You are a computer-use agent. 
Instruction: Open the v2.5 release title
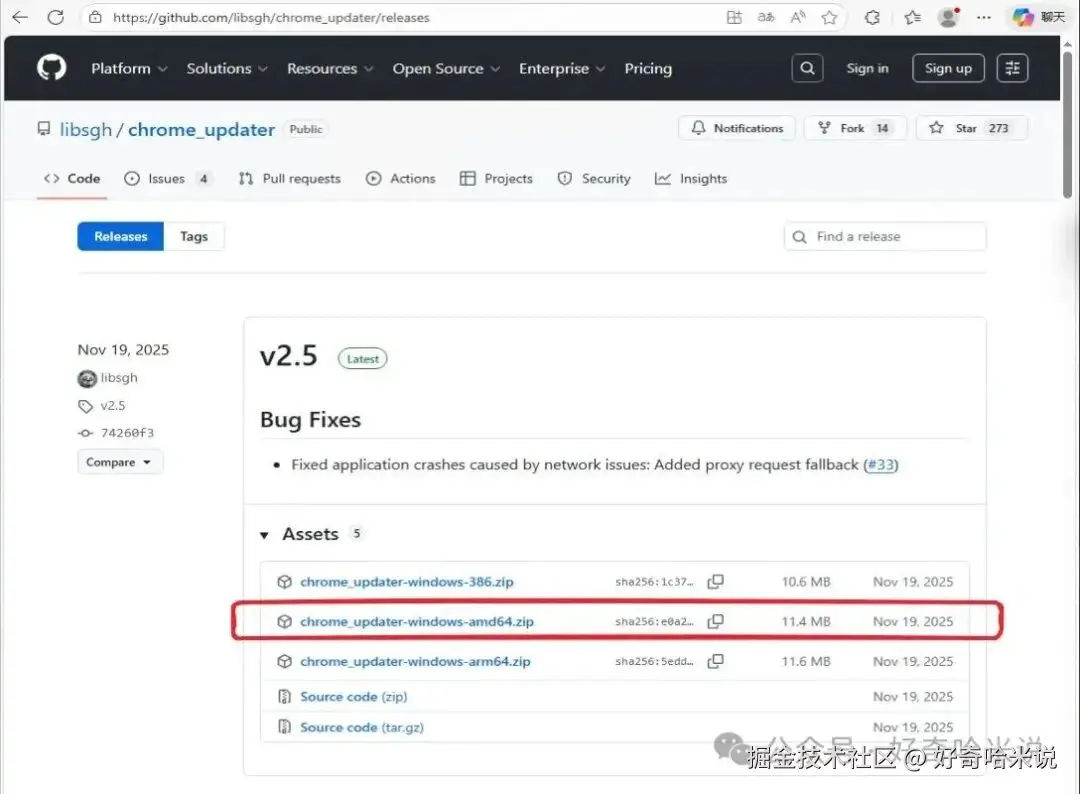pos(289,356)
